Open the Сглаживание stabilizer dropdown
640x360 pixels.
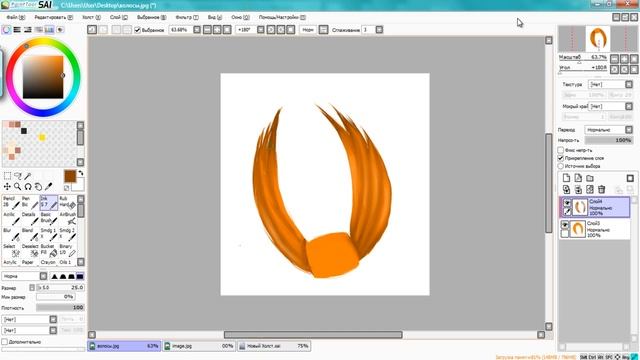pyautogui.click(x=379, y=30)
